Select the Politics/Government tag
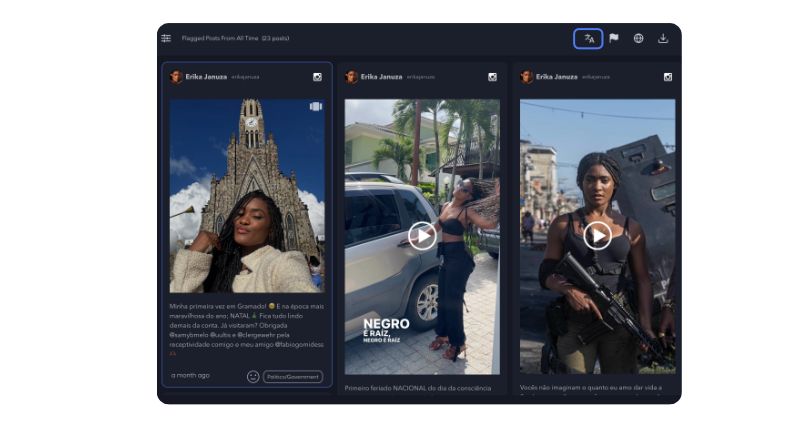 point(293,377)
